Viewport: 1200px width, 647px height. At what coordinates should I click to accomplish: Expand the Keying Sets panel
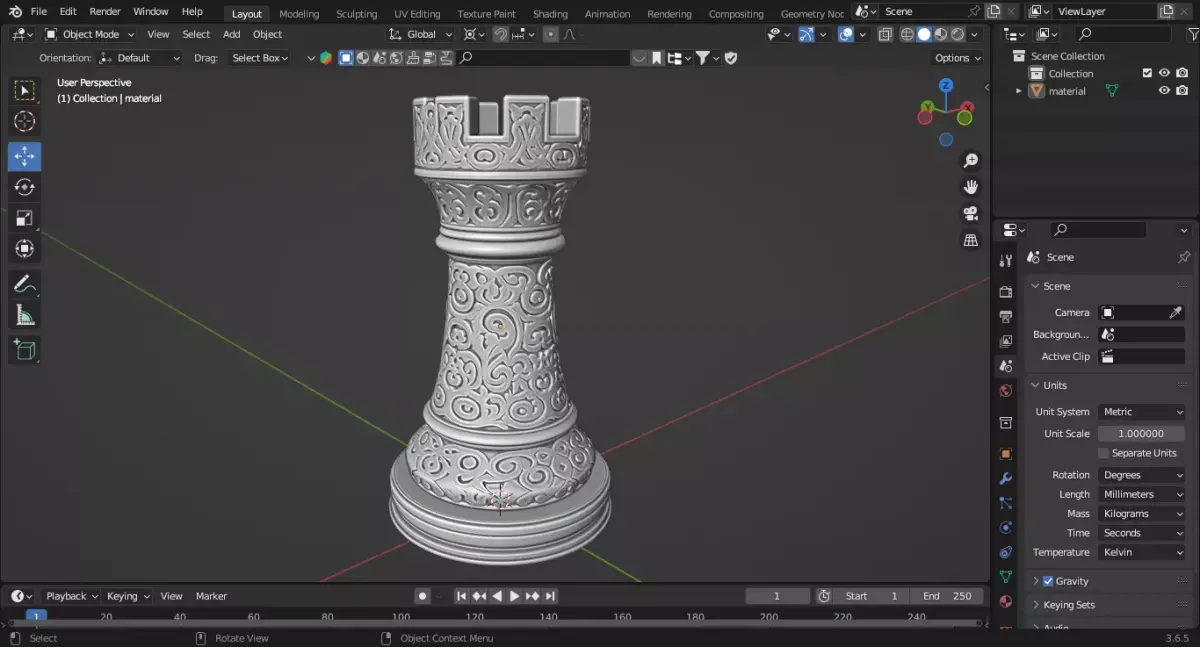coord(1069,605)
